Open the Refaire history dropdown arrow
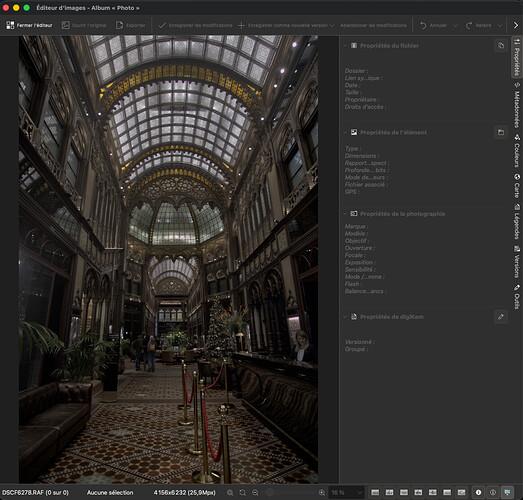The height and width of the screenshot is (500, 523). pyautogui.click(x=500, y=25)
